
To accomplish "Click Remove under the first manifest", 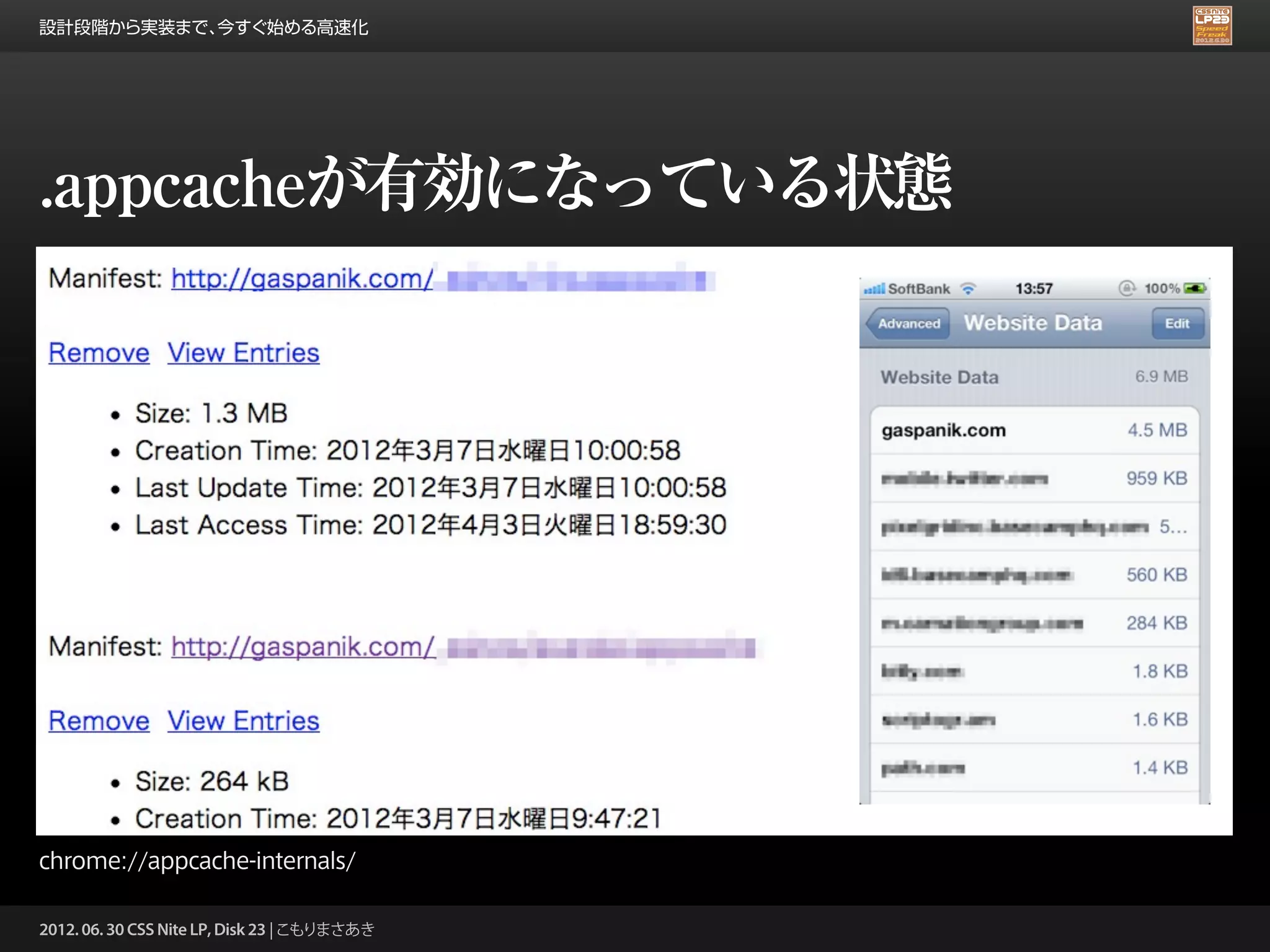I will (x=99, y=353).
